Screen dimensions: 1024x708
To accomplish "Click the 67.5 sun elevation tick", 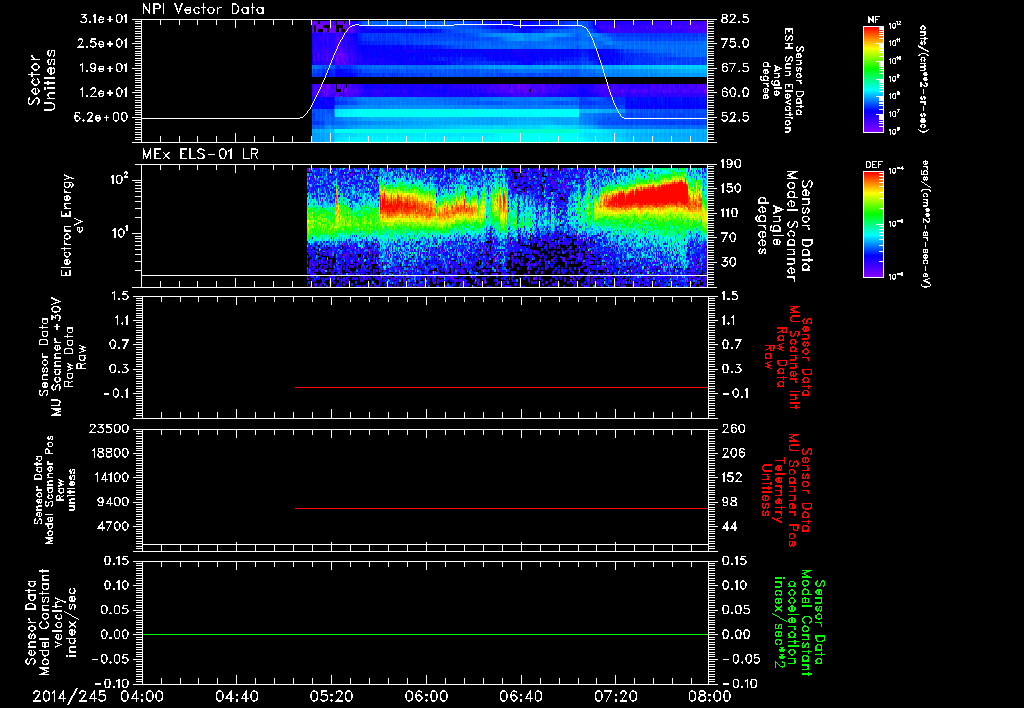I will click(x=735, y=68).
